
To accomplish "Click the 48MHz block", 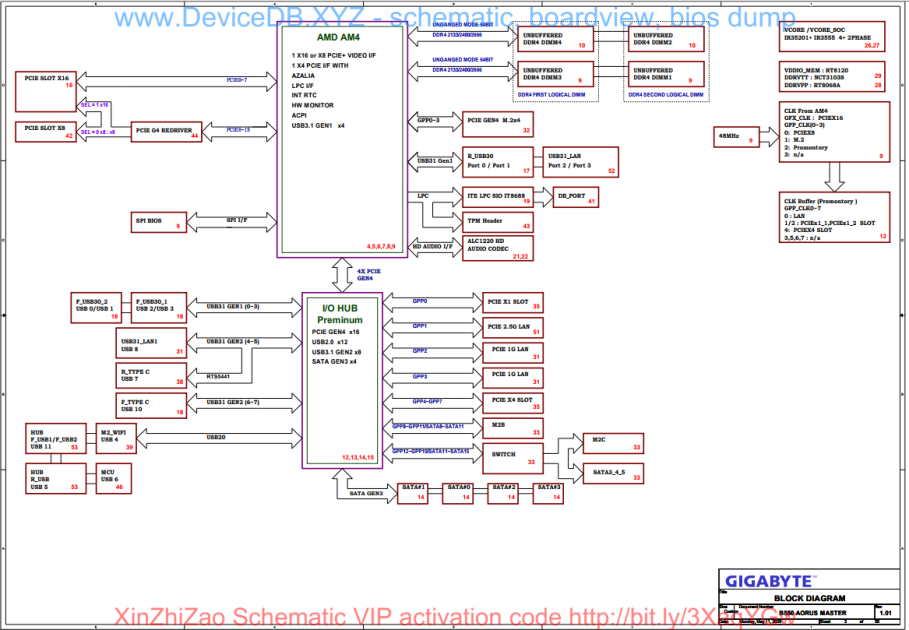I will pyautogui.click(x=736, y=137).
